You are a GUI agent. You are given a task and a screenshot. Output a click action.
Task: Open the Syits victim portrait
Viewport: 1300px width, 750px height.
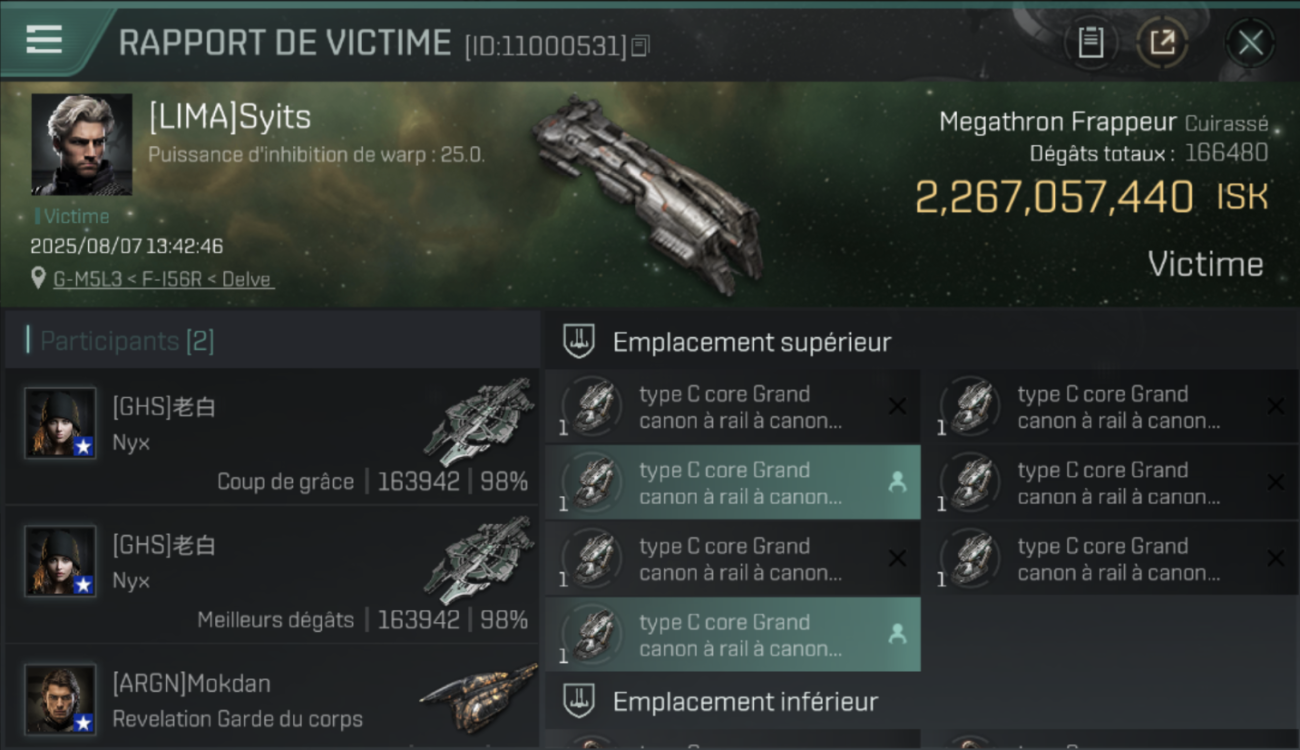tap(81, 144)
